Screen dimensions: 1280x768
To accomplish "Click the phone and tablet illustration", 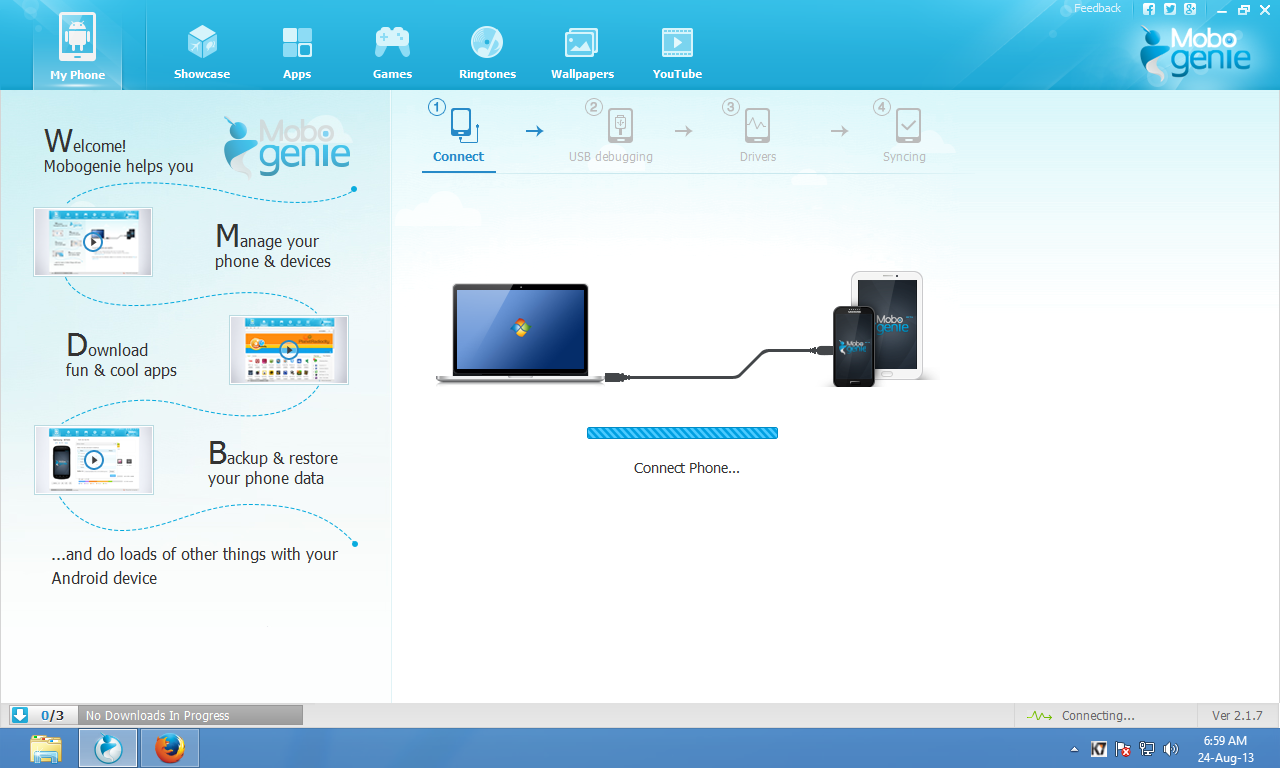I will pyautogui.click(x=880, y=328).
